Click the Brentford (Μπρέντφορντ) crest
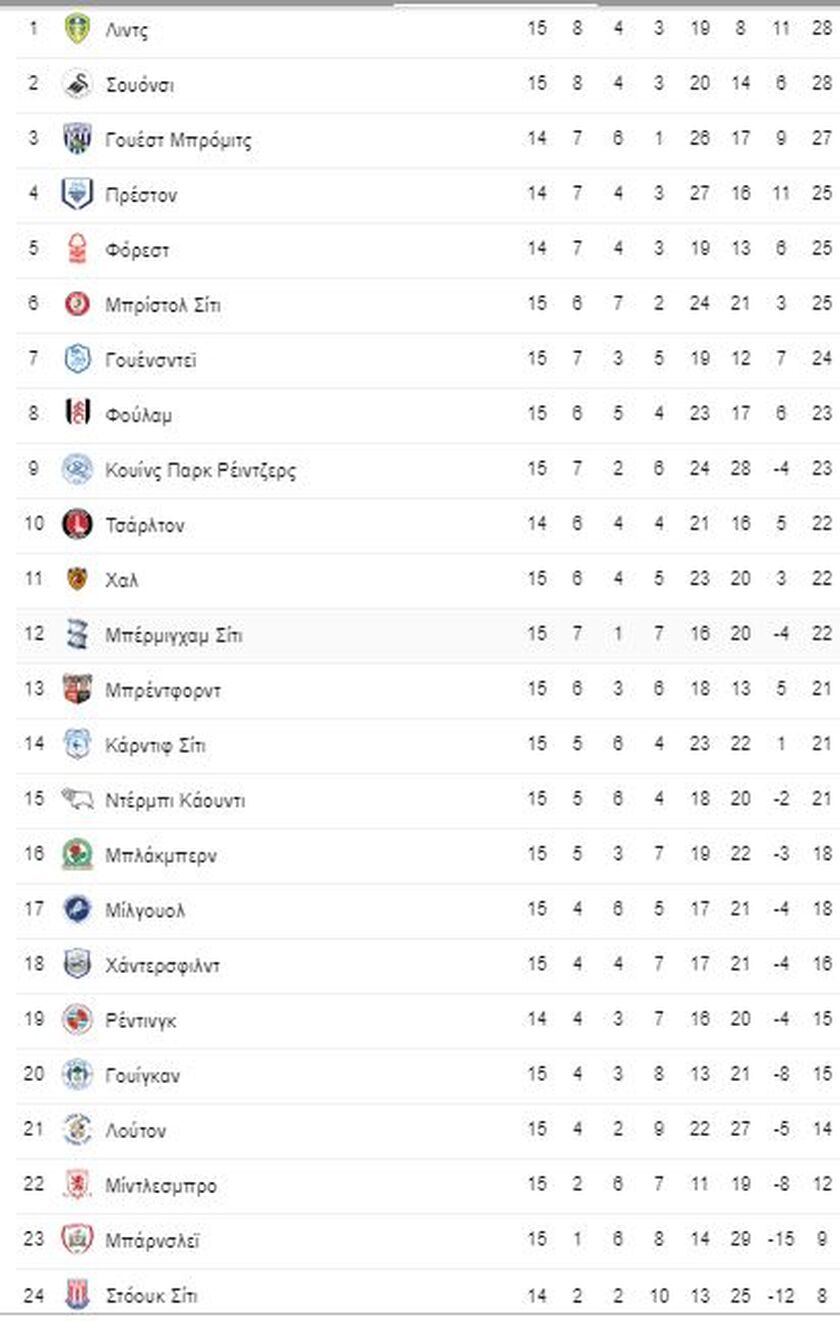 click(77, 690)
